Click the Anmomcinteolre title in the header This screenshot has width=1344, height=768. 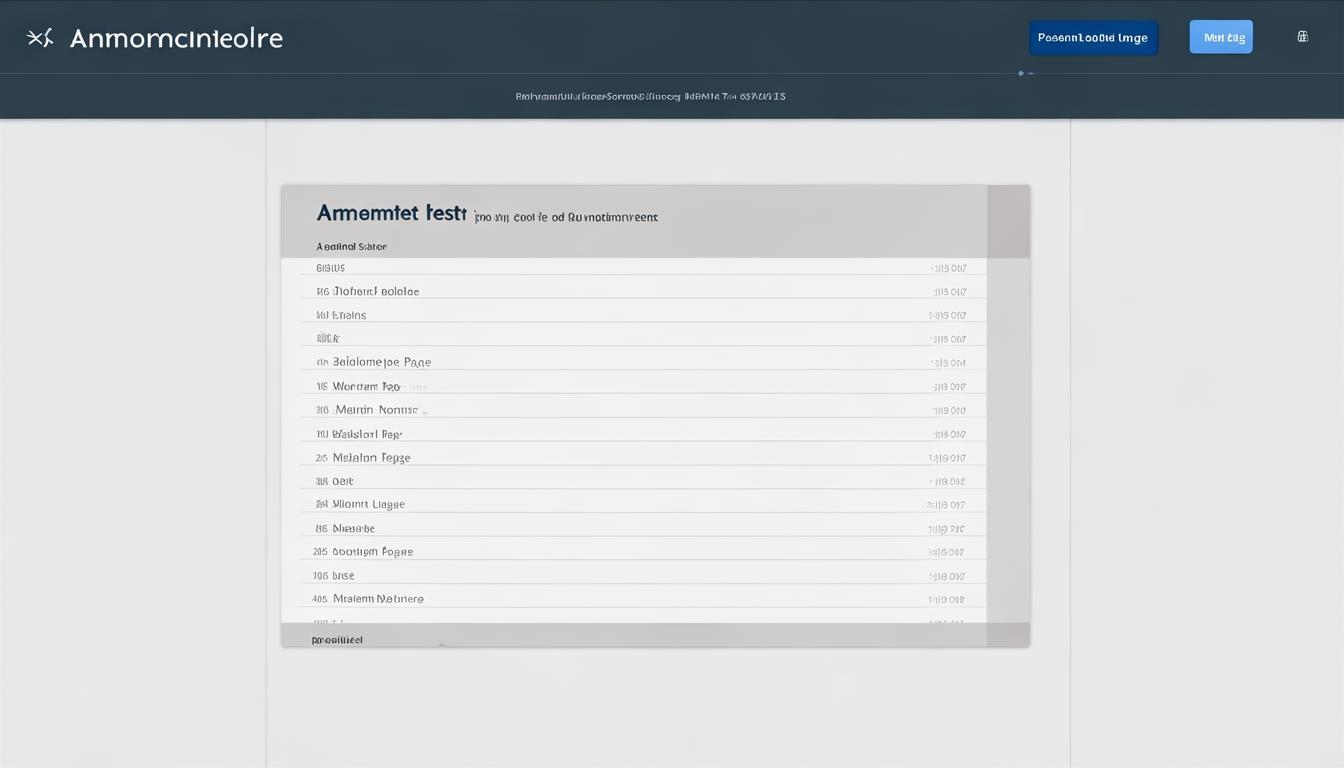[176, 38]
